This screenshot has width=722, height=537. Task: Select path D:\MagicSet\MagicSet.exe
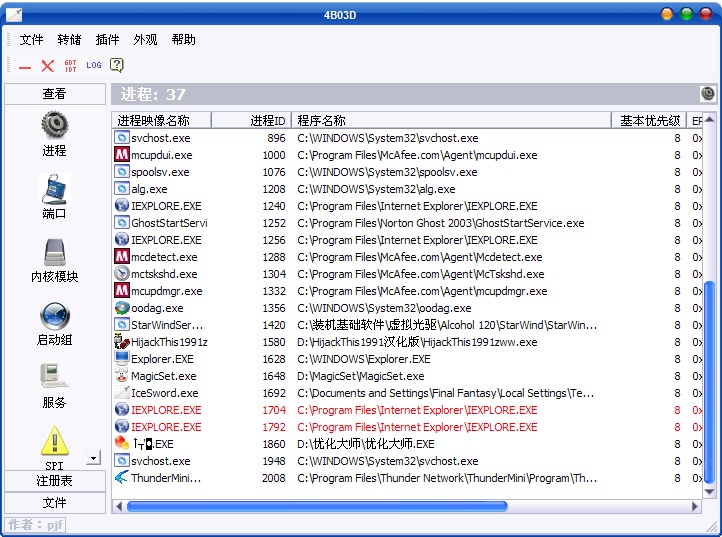point(361,376)
